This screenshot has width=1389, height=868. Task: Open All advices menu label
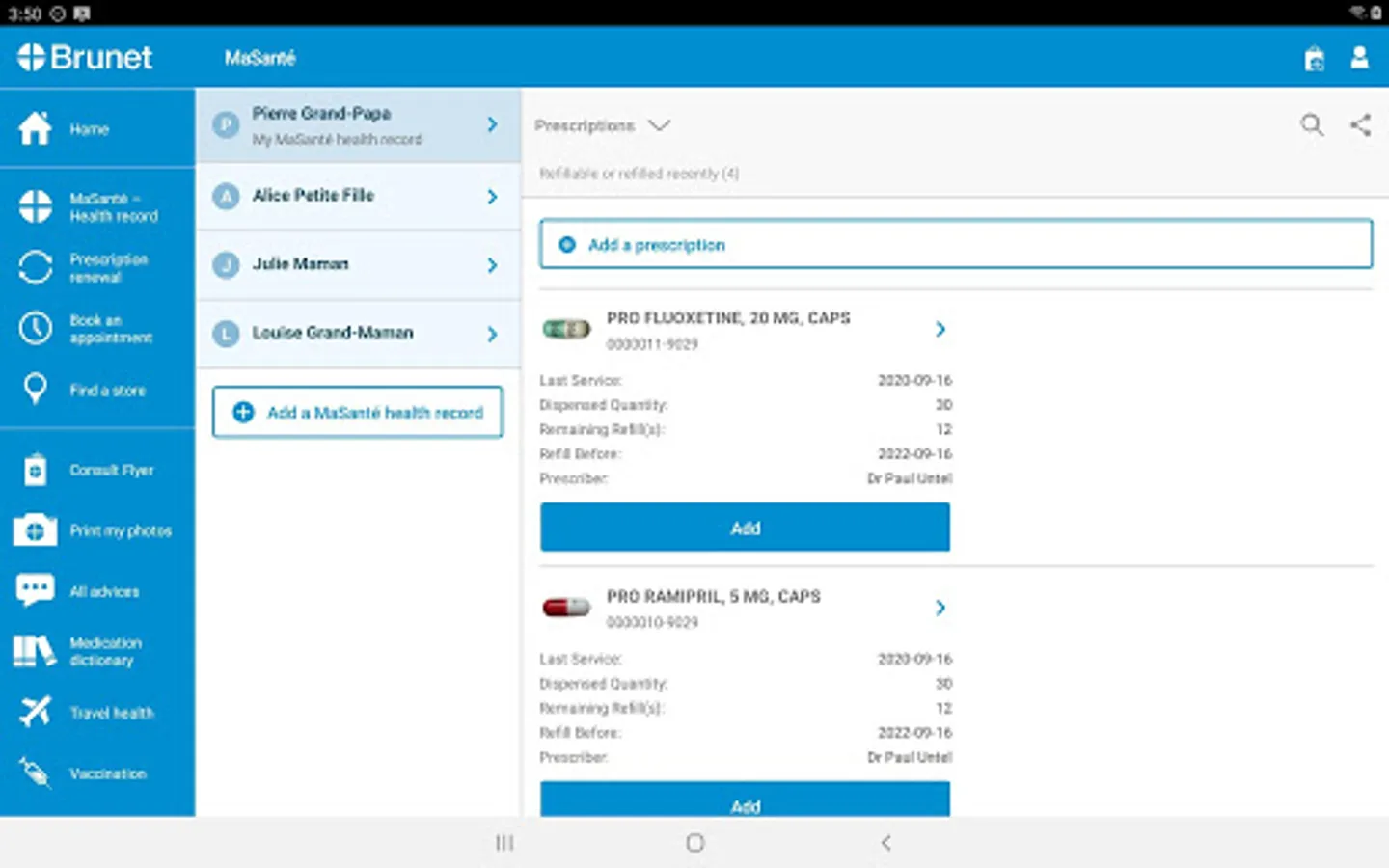pos(104,591)
